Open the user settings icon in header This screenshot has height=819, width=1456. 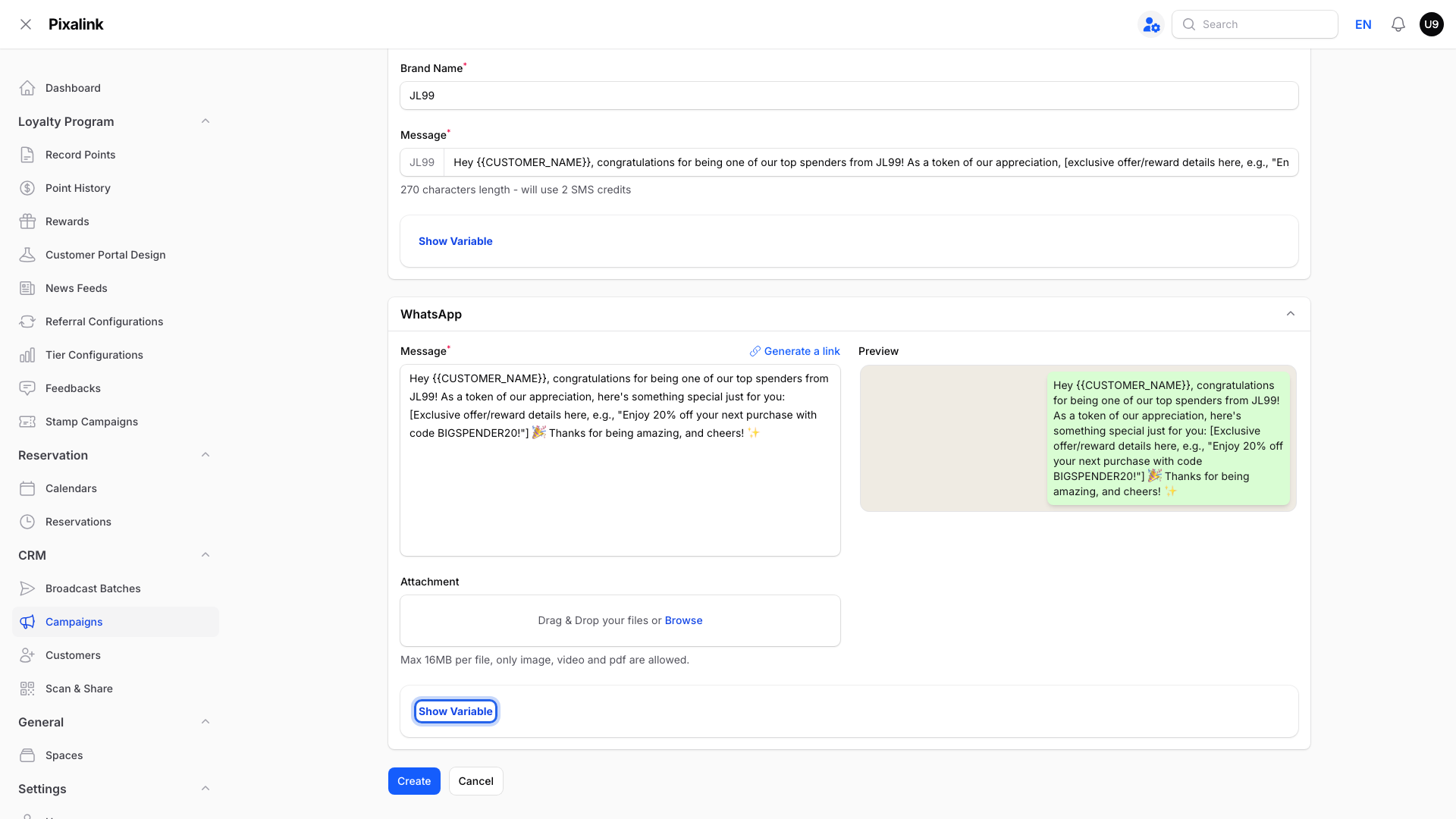tap(1151, 24)
